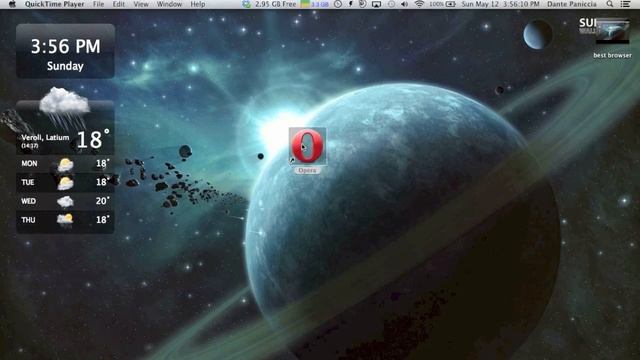
Task: Click the current 18° temperature
Action: (93, 139)
